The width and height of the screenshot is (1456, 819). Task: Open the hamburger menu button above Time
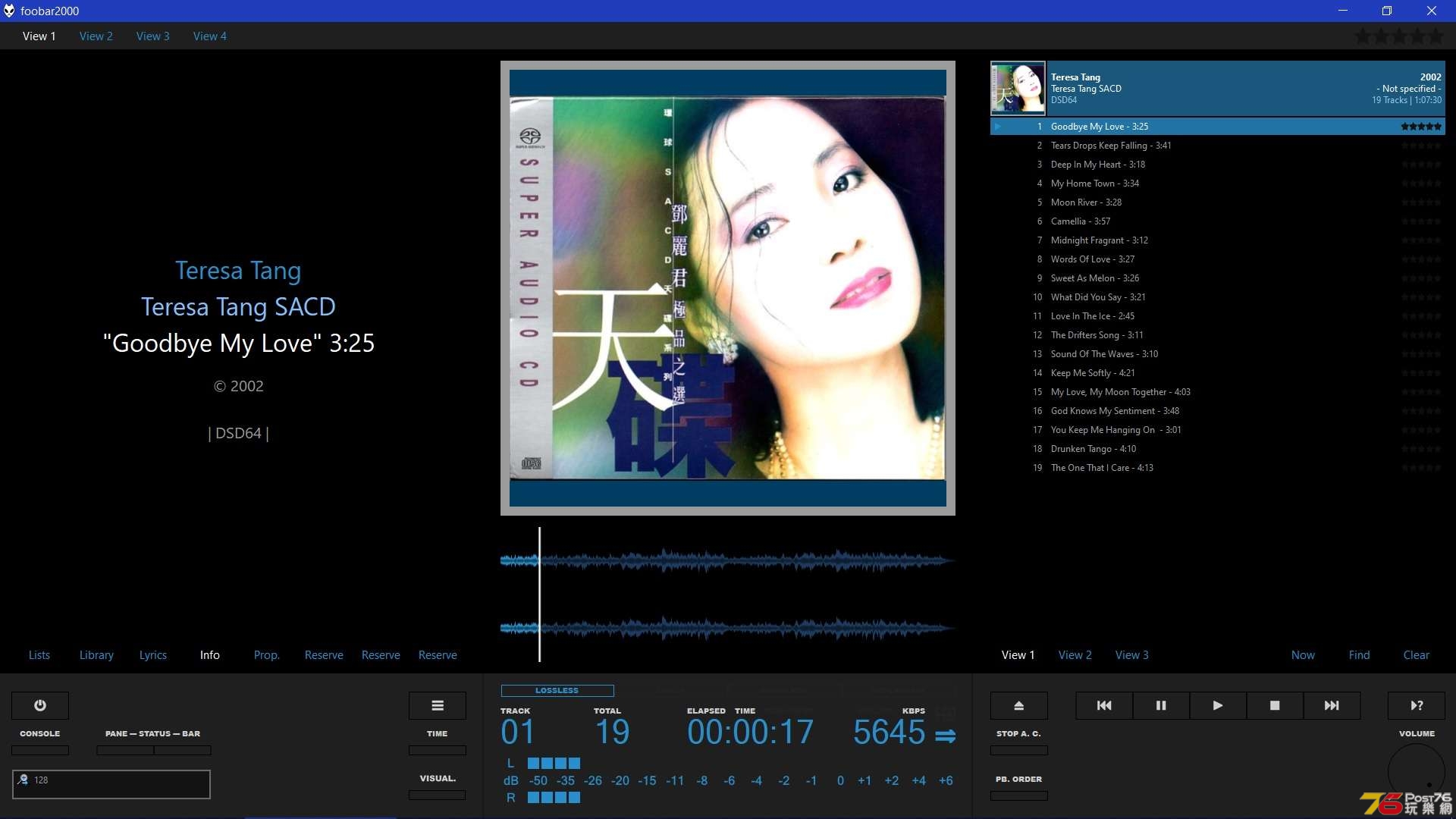tap(438, 705)
